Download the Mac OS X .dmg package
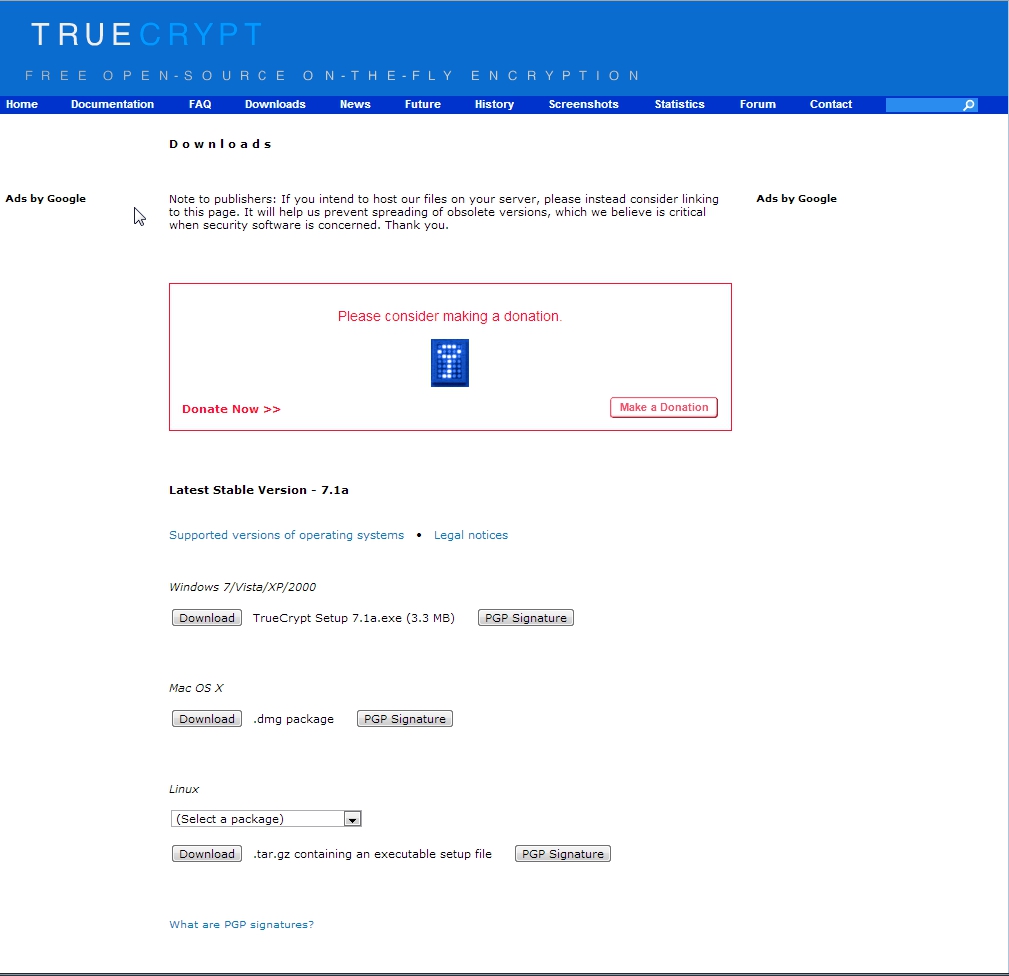The image size is (1009, 976). click(206, 718)
